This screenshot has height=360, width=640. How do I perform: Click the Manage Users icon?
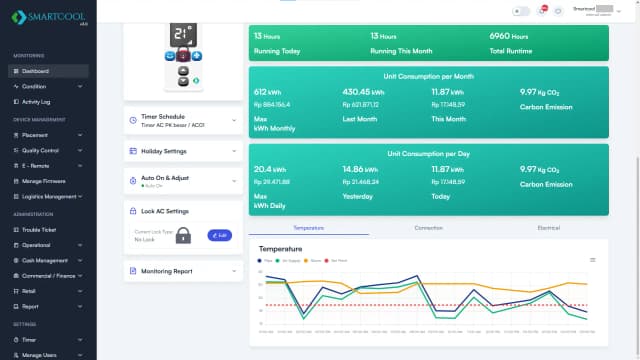coord(16,355)
